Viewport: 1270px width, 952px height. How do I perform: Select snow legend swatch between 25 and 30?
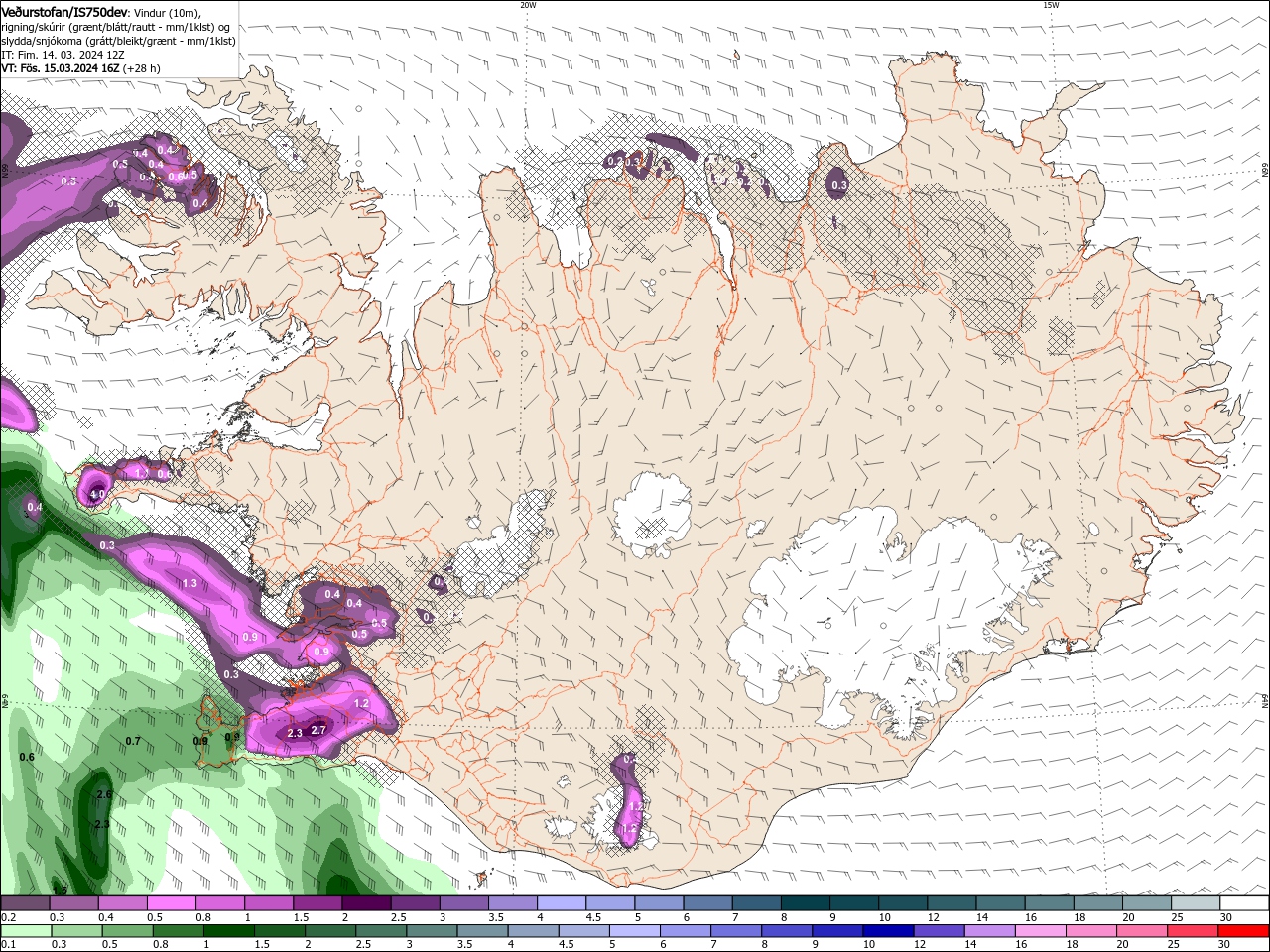point(1196,903)
